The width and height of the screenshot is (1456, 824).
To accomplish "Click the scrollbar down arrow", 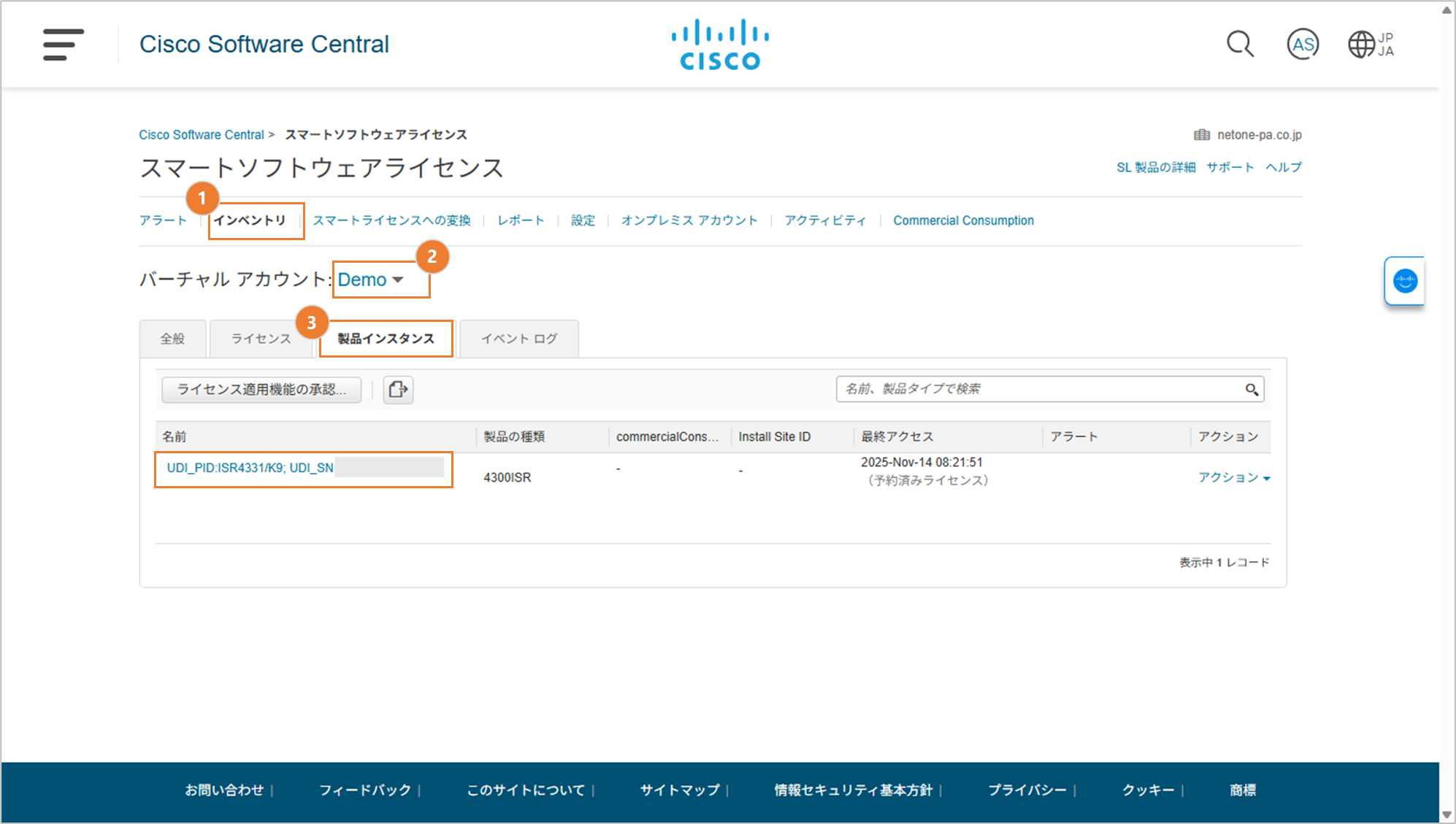I will [1447, 815].
